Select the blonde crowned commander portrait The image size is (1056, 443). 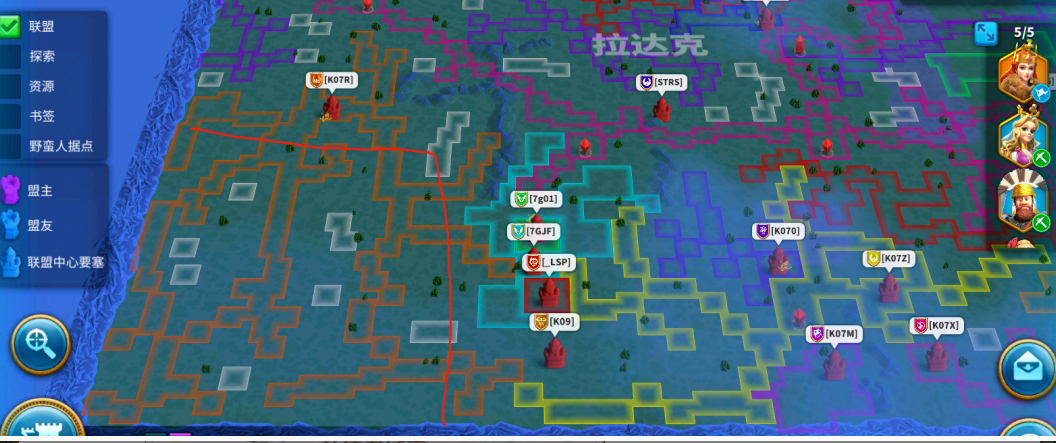(x=1022, y=139)
